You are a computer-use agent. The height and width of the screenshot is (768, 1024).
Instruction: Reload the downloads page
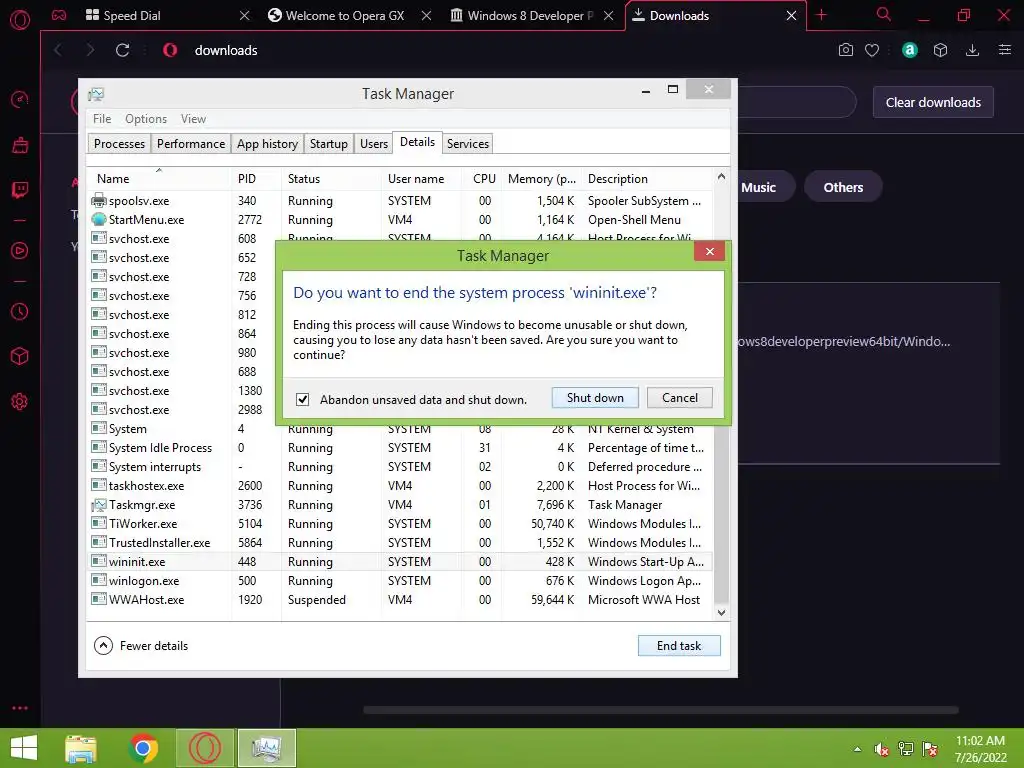click(x=122, y=50)
